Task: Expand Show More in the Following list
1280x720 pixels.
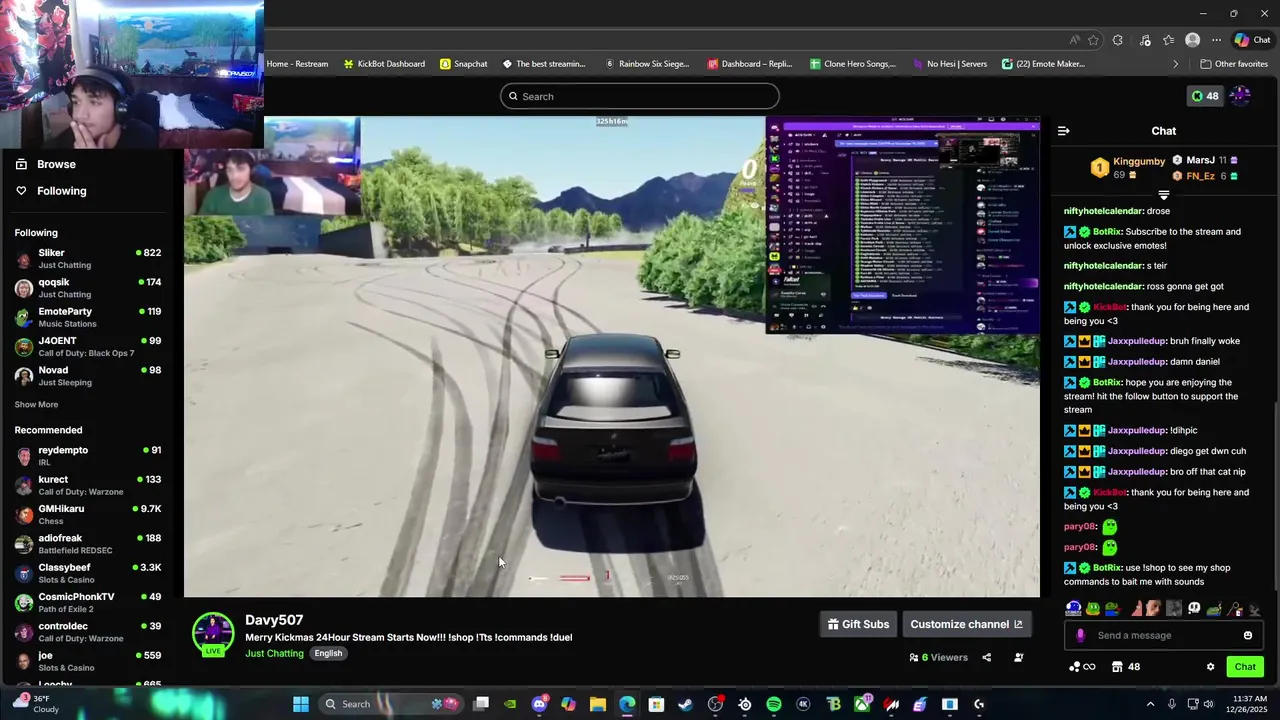Action: 36,405
